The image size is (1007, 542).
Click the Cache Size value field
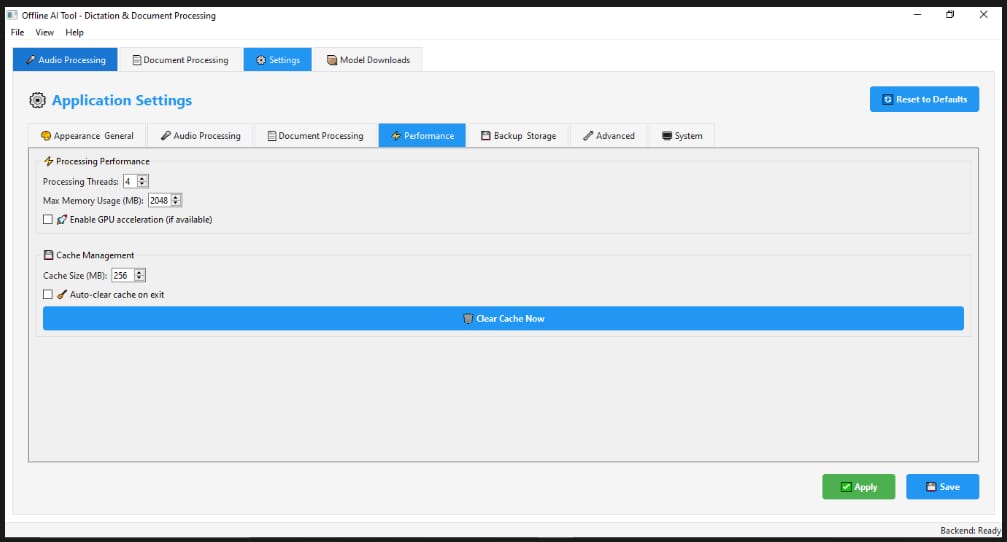[123, 275]
